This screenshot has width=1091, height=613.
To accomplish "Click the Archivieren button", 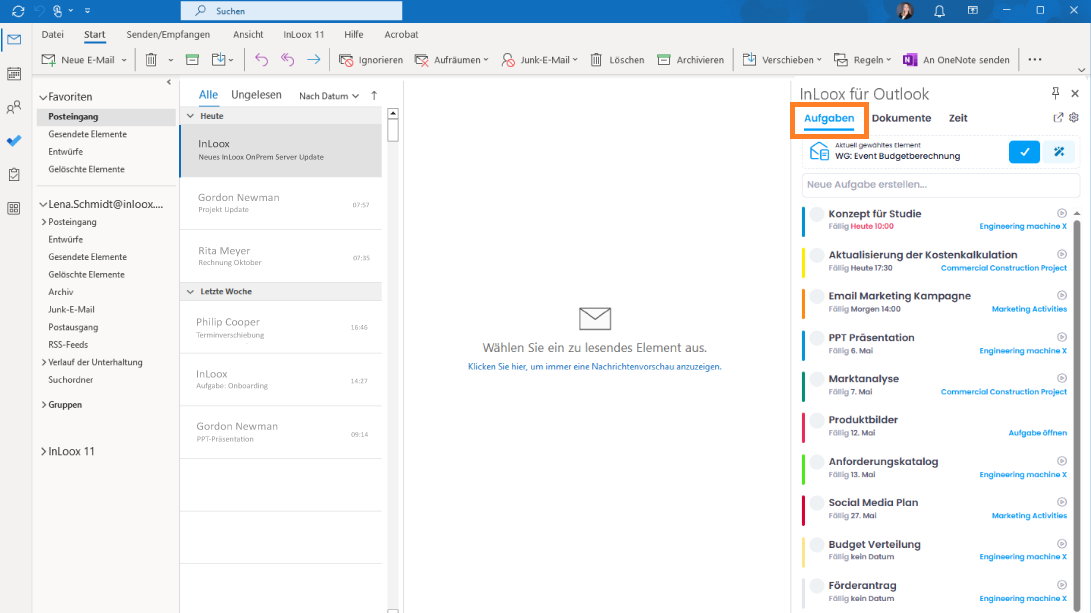I will pos(691,60).
